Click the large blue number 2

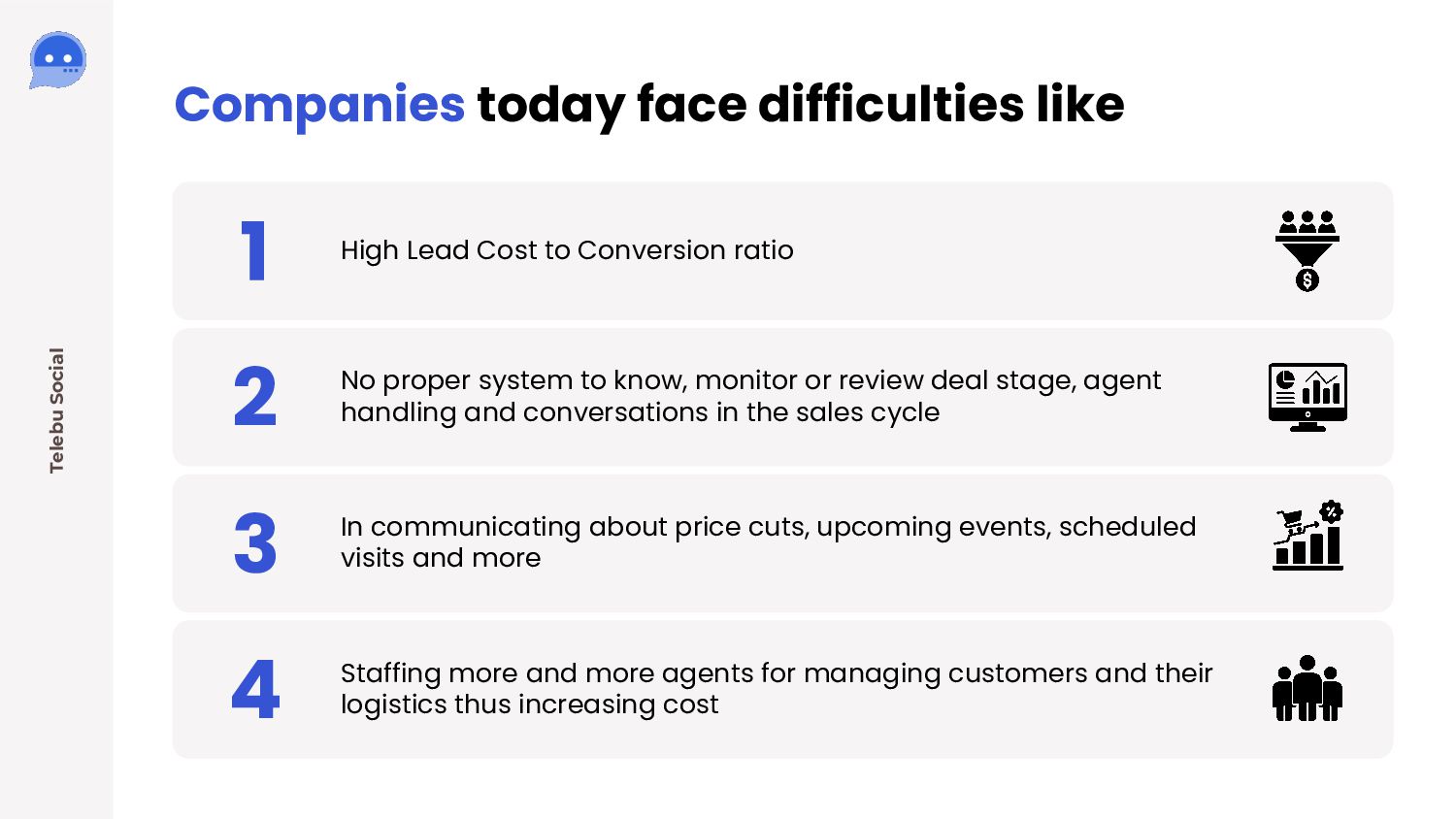tap(255, 397)
